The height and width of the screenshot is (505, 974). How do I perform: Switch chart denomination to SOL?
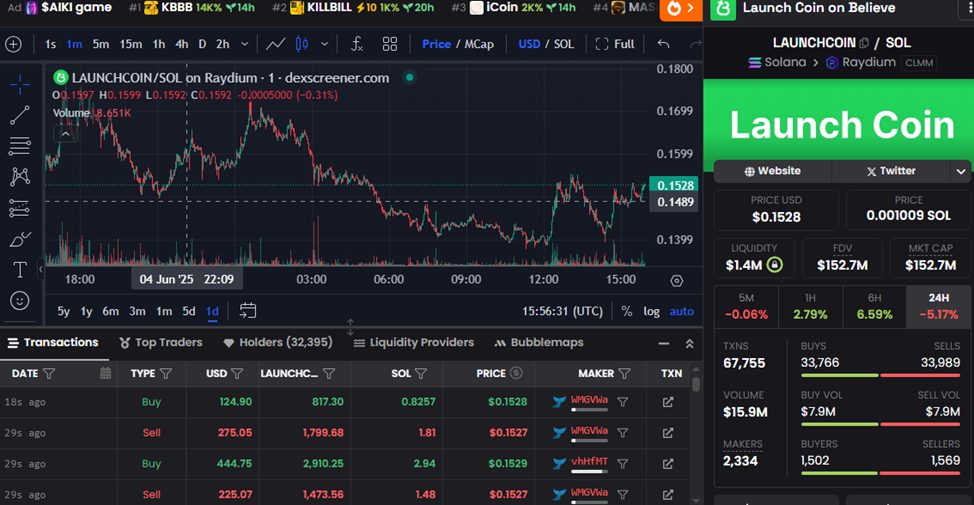[564, 44]
